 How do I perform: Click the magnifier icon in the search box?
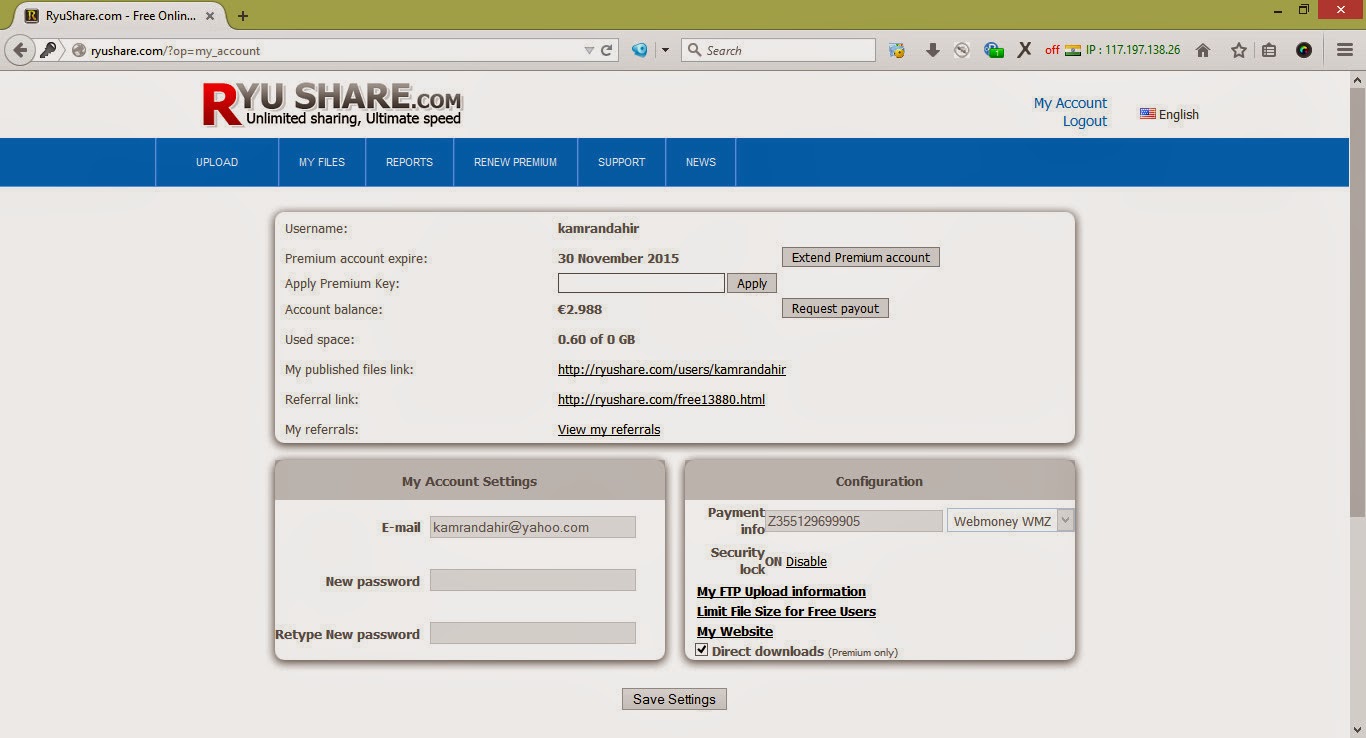click(x=695, y=50)
